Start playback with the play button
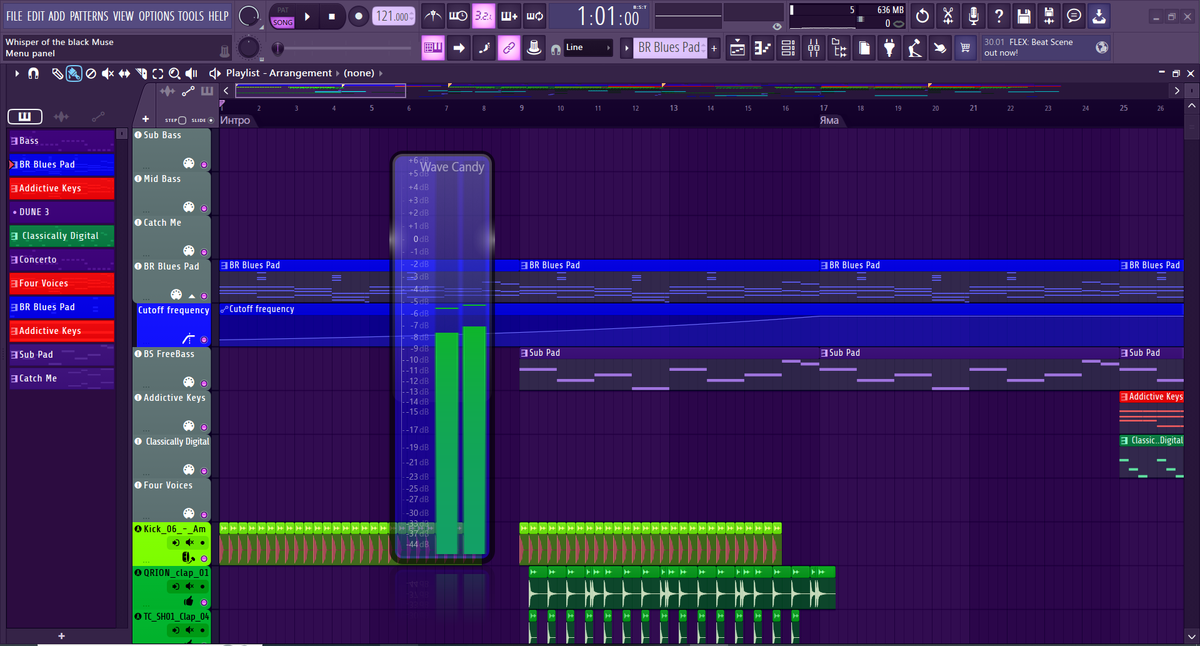The height and width of the screenshot is (646, 1200). click(x=307, y=16)
